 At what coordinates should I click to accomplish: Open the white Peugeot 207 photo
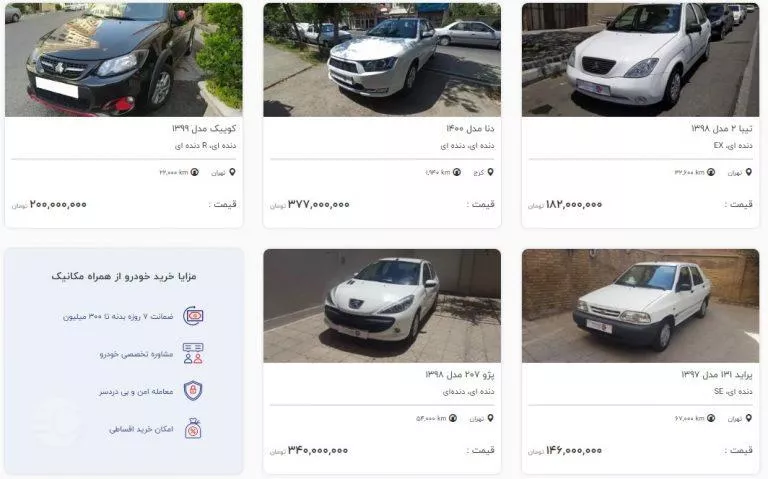point(382,306)
